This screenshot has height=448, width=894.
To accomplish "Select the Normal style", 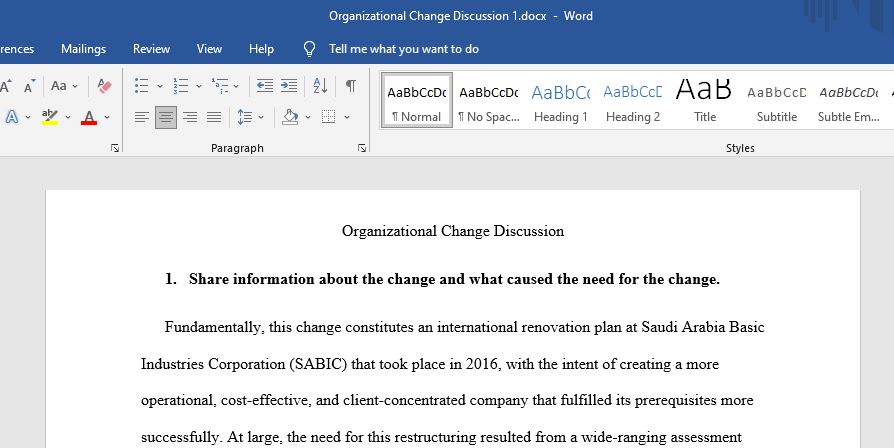I will pyautogui.click(x=417, y=100).
